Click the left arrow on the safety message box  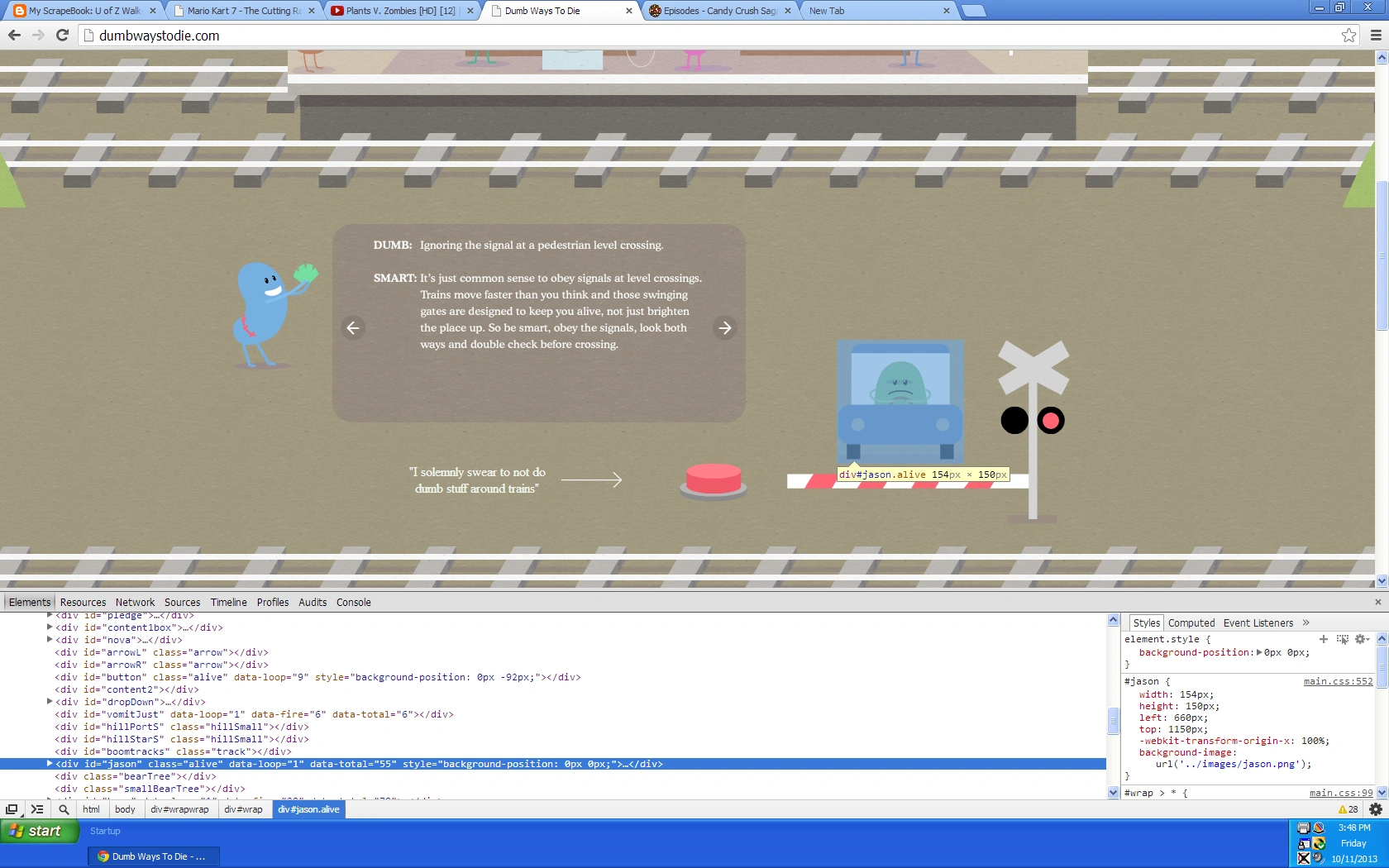(x=353, y=327)
